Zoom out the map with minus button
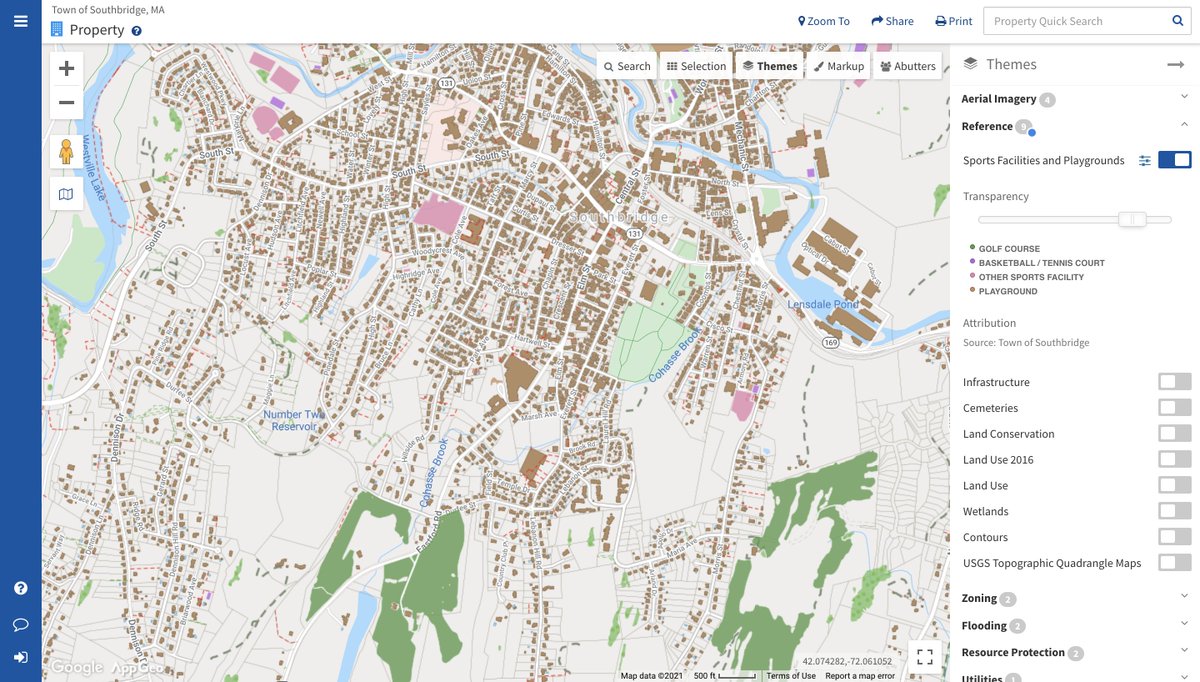Screen dimensions: 1200x682 67,102
